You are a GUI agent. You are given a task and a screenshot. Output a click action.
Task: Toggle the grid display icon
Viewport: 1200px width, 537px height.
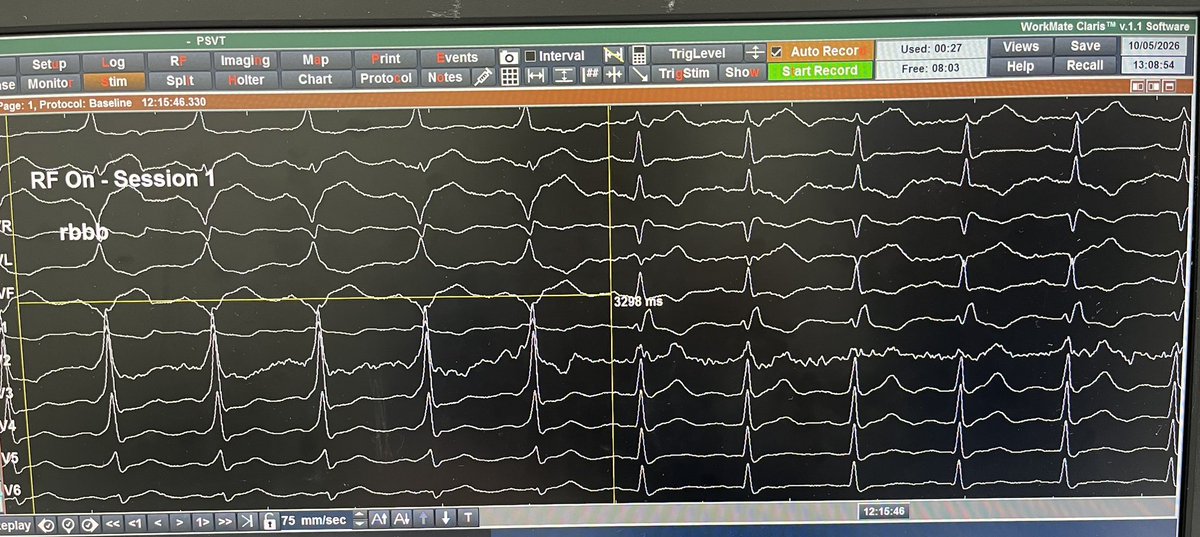[x=509, y=75]
